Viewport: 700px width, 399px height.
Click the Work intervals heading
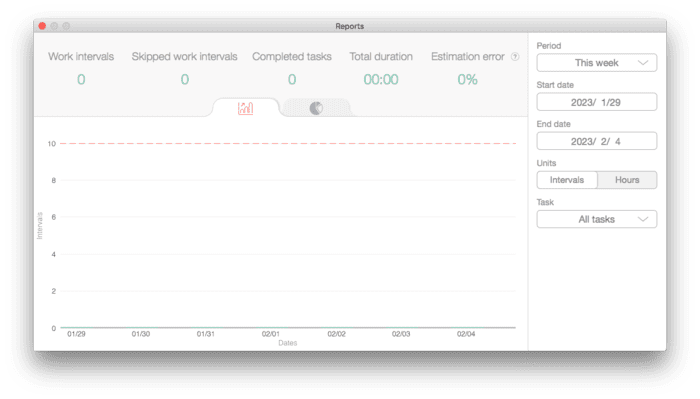tap(81, 57)
